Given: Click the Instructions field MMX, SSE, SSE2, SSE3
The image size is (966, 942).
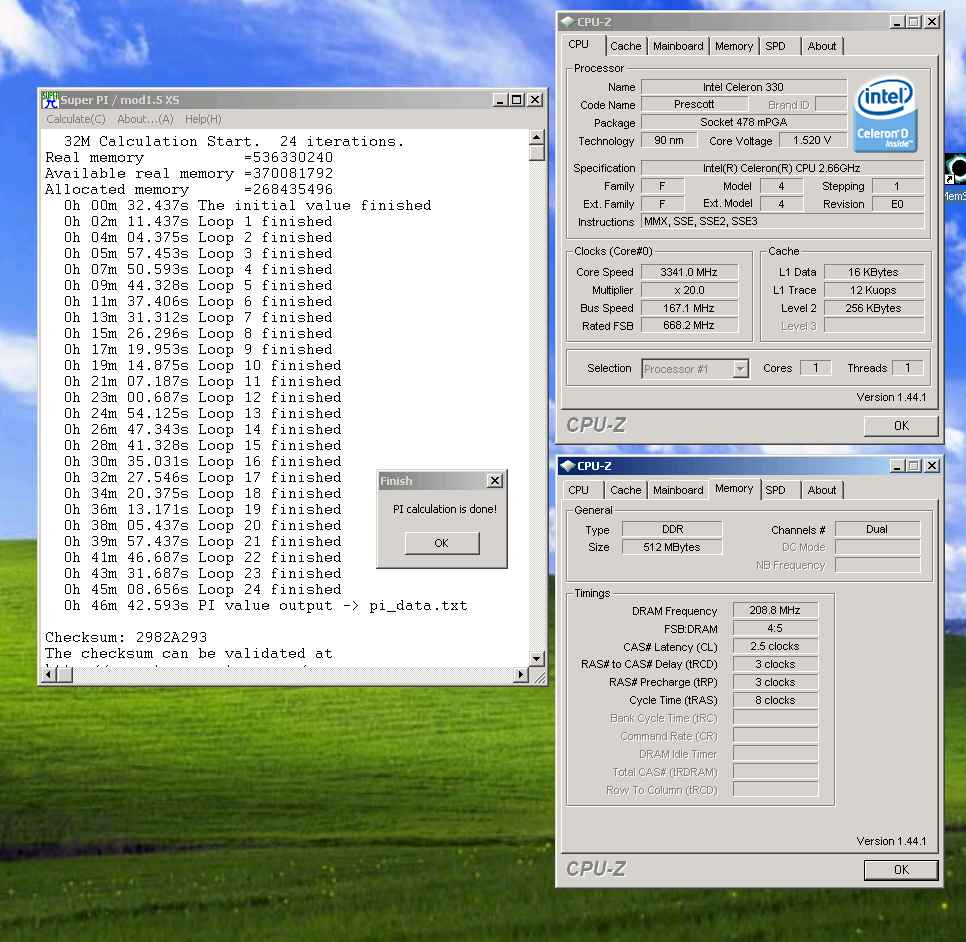Looking at the screenshot, I should 782,221.
